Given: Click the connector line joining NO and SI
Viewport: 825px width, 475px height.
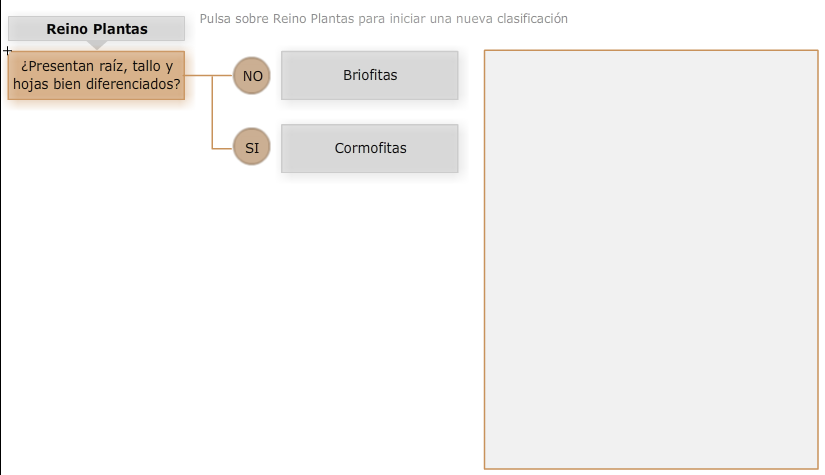Looking at the screenshot, I should tap(213, 112).
